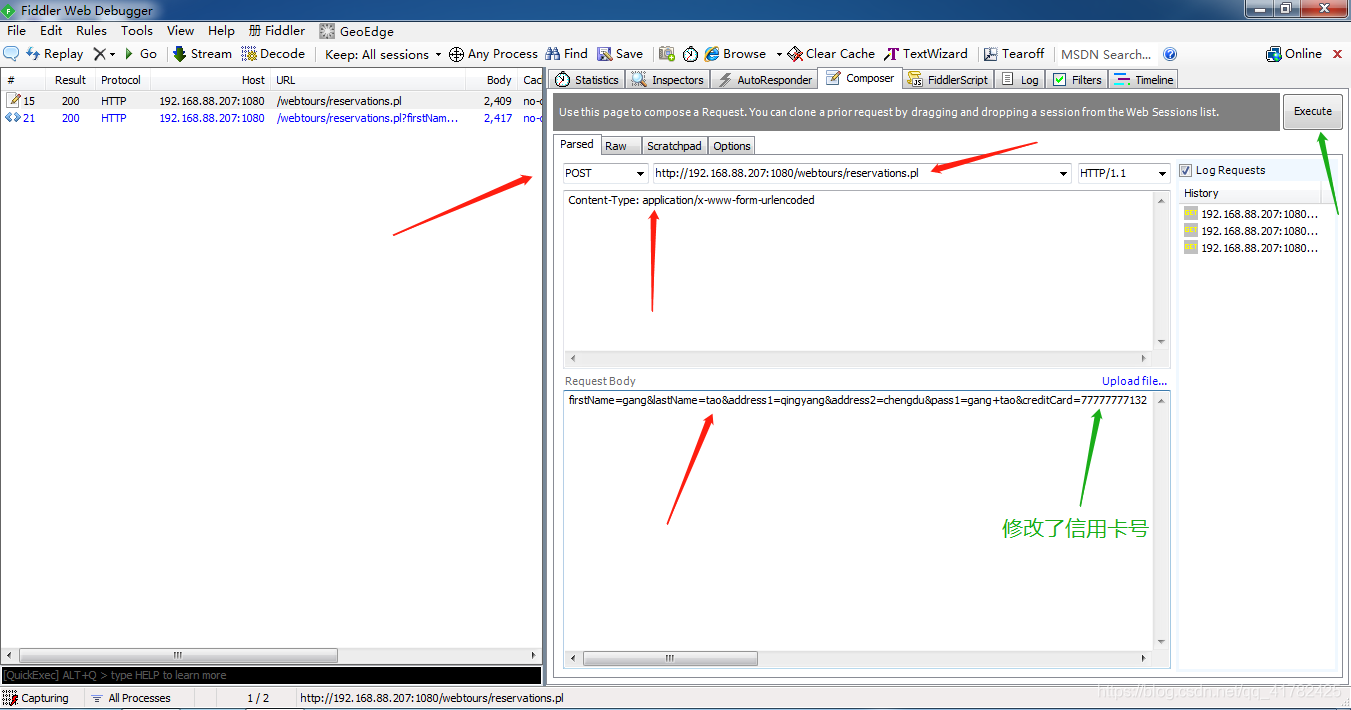The height and width of the screenshot is (710, 1351).
Task: Click into the Content-Type headers box
Action: (x=859, y=270)
